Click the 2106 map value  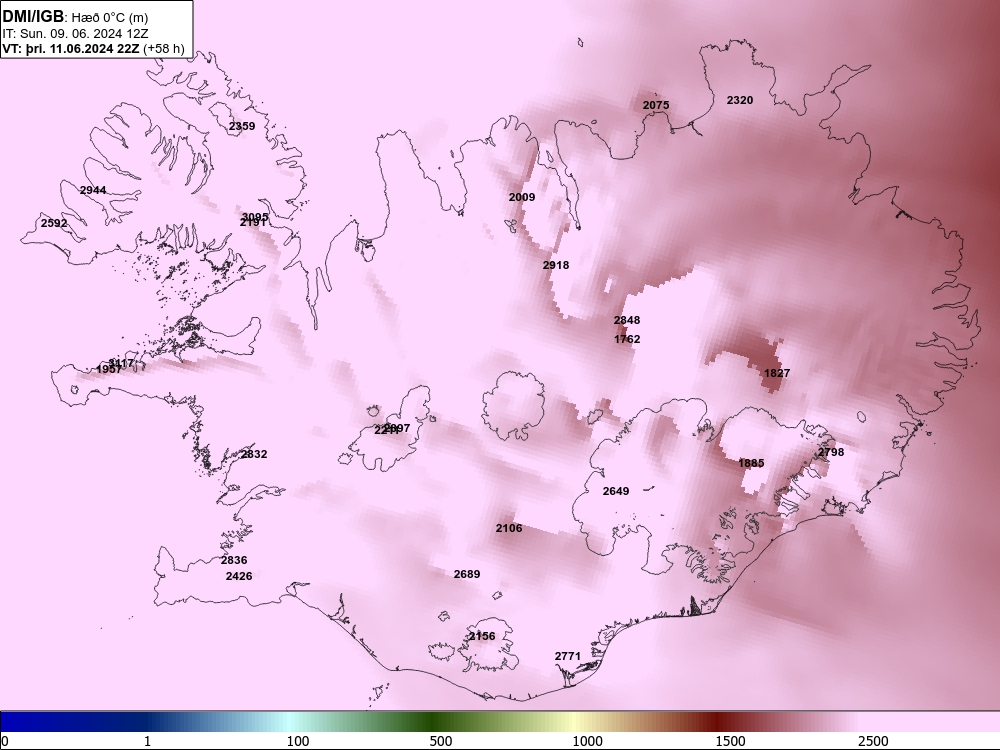pos(509,528)
